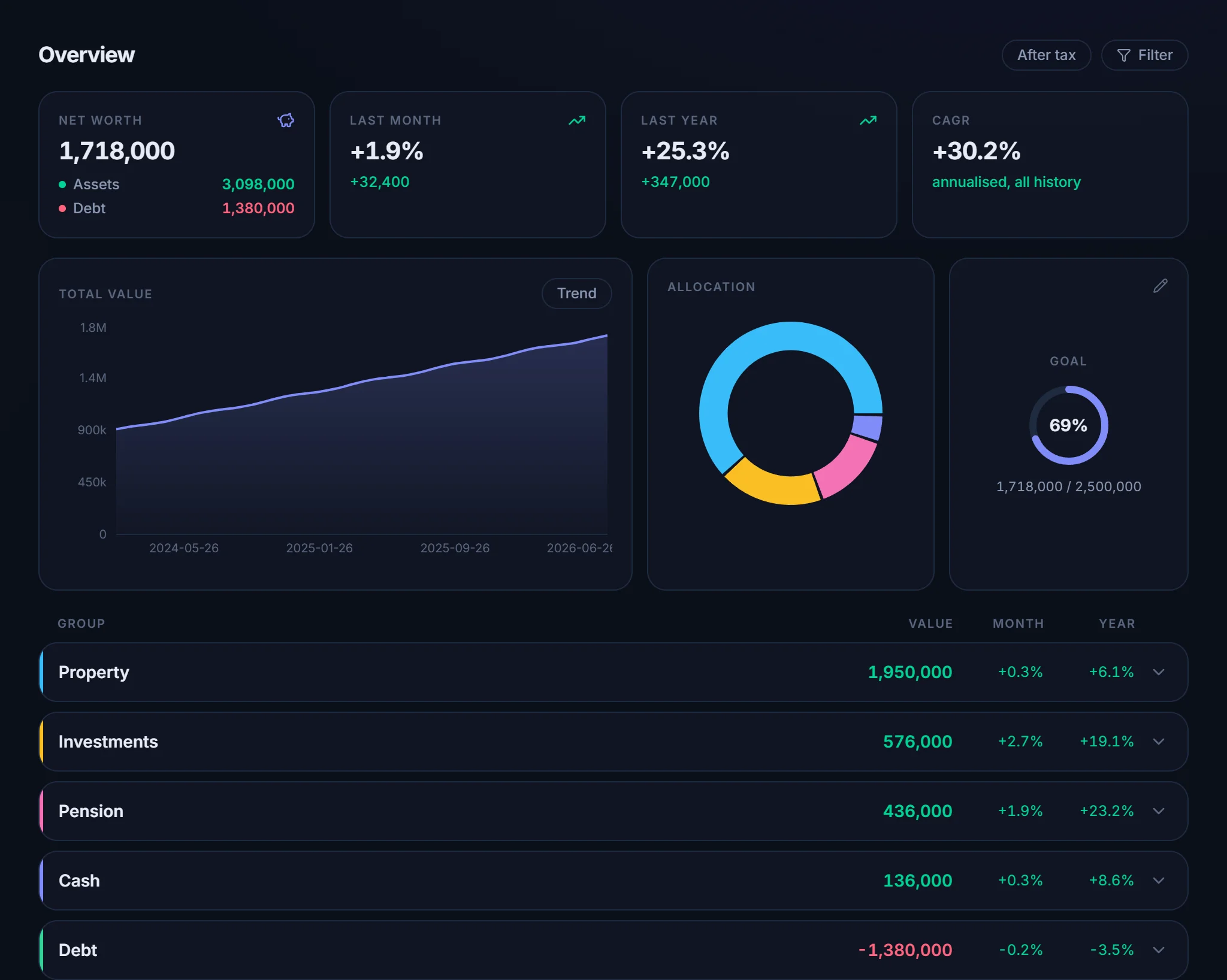Click the +1.9% Last Month figure
The height and width of the screenshot is (980, 1227).
(386, 151)
